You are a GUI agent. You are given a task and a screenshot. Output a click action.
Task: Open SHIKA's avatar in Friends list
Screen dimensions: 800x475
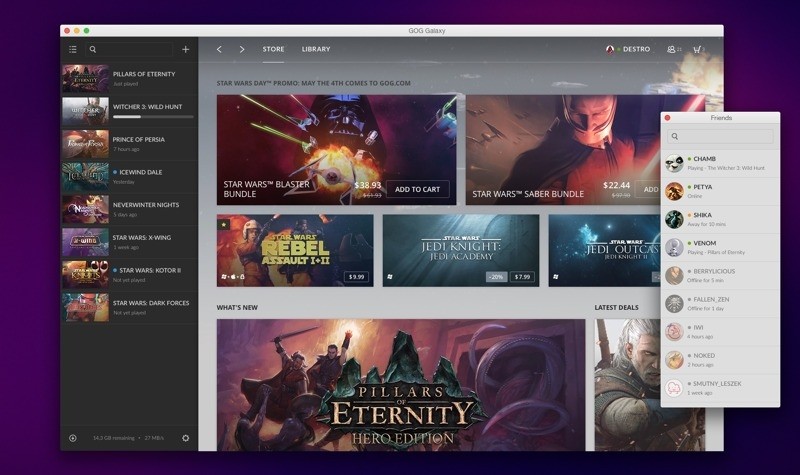tap(674, 220)
